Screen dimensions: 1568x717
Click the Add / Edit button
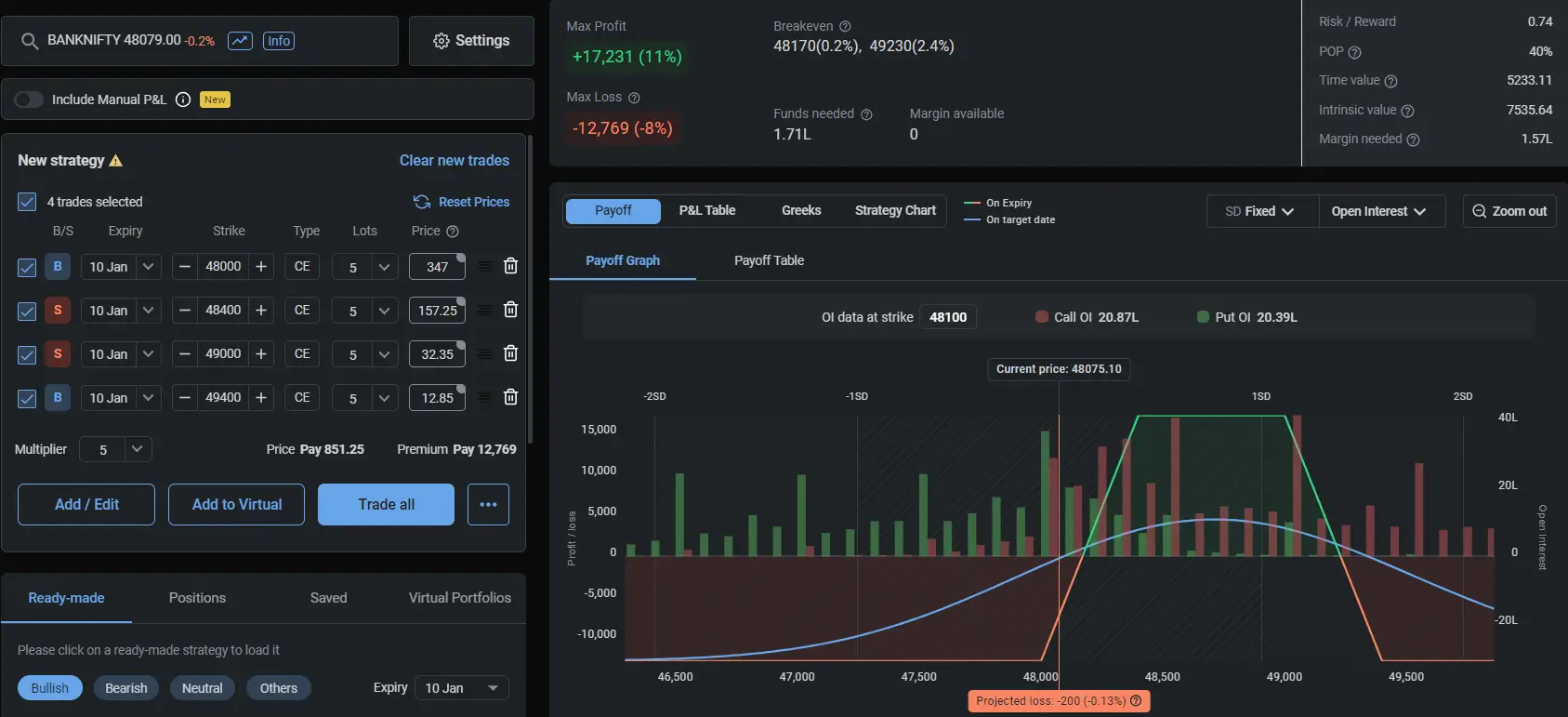86,504
